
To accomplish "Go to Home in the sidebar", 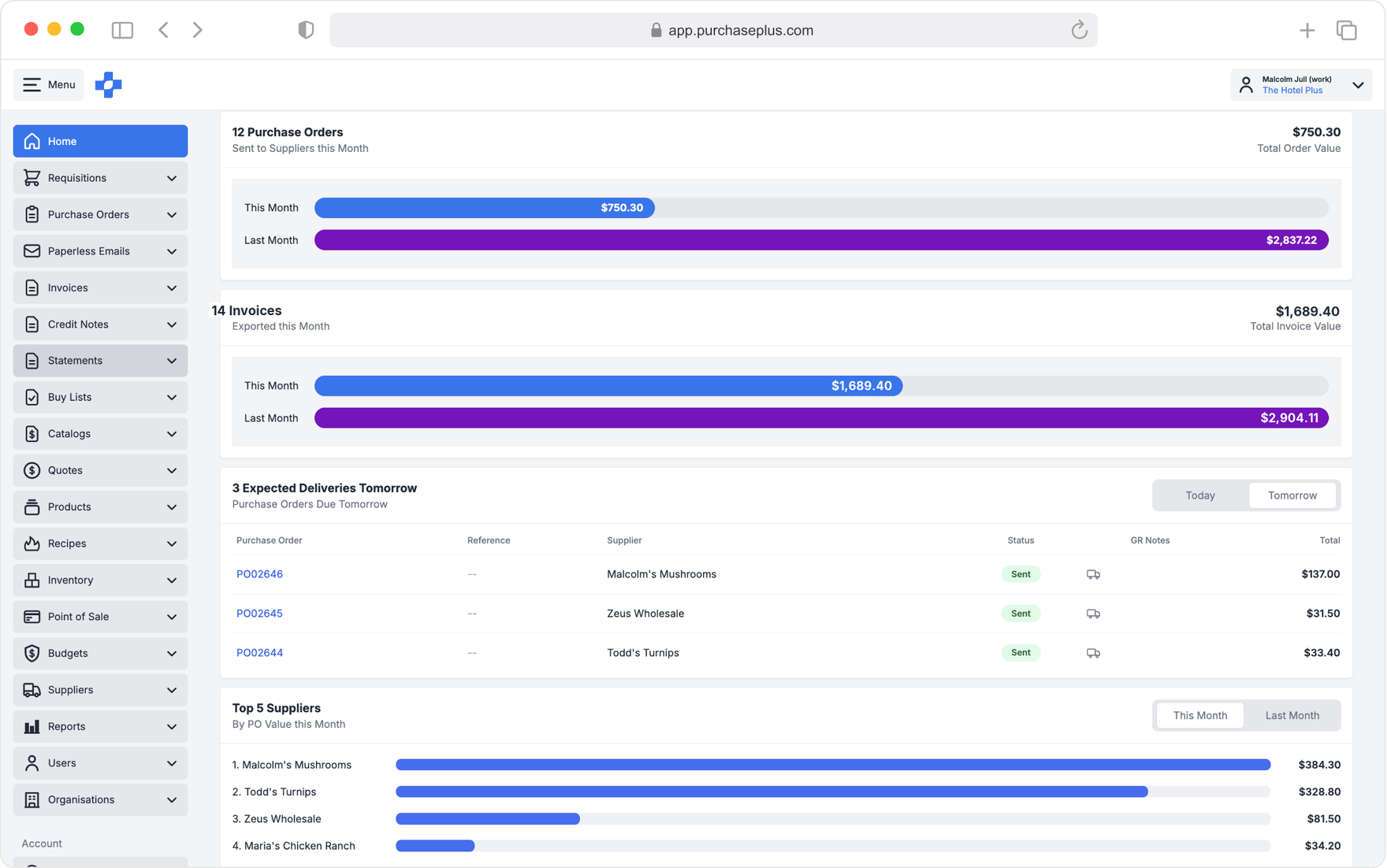I will point(100,141).
